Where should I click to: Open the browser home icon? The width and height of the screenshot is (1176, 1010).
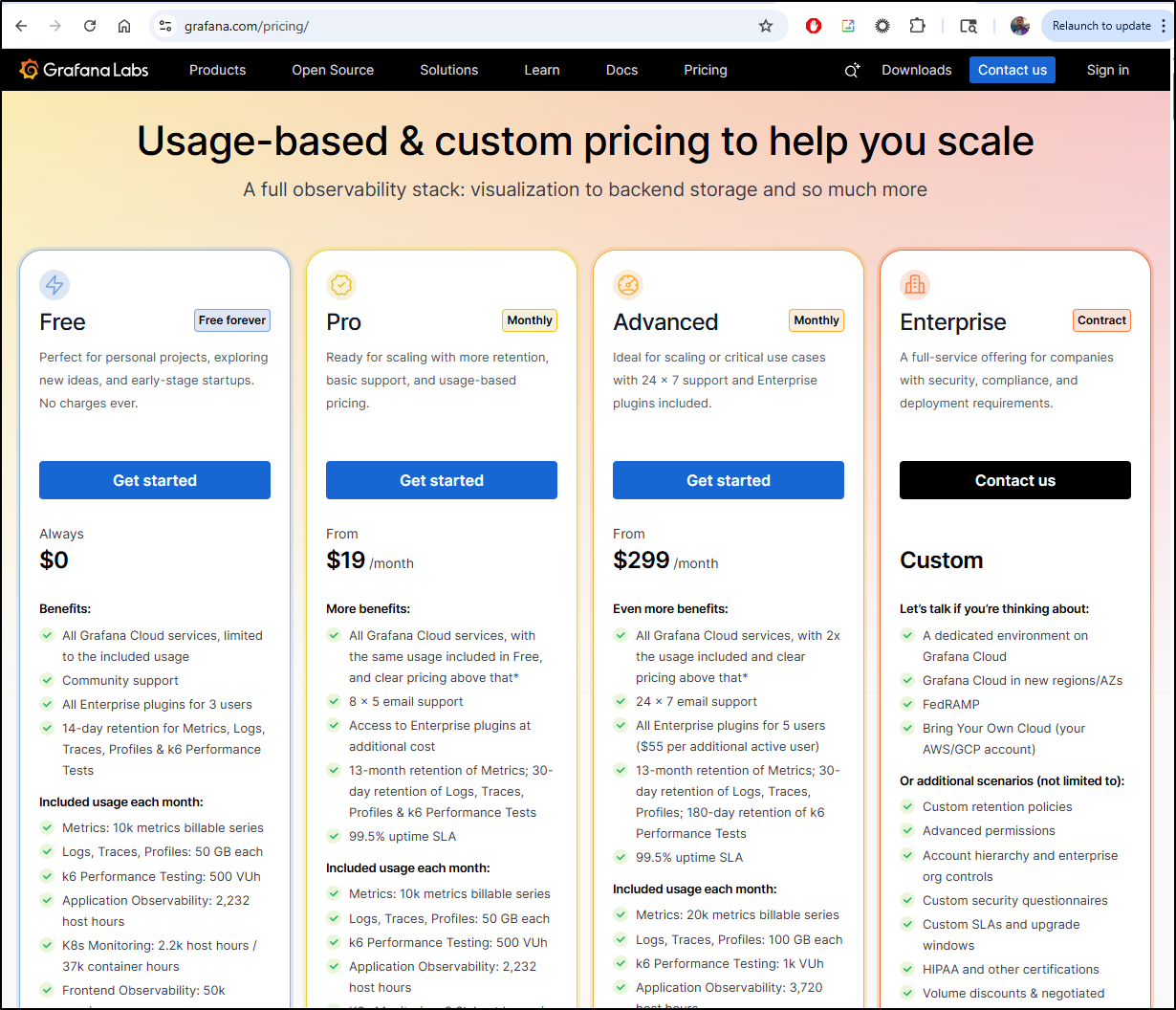point(124,26)
